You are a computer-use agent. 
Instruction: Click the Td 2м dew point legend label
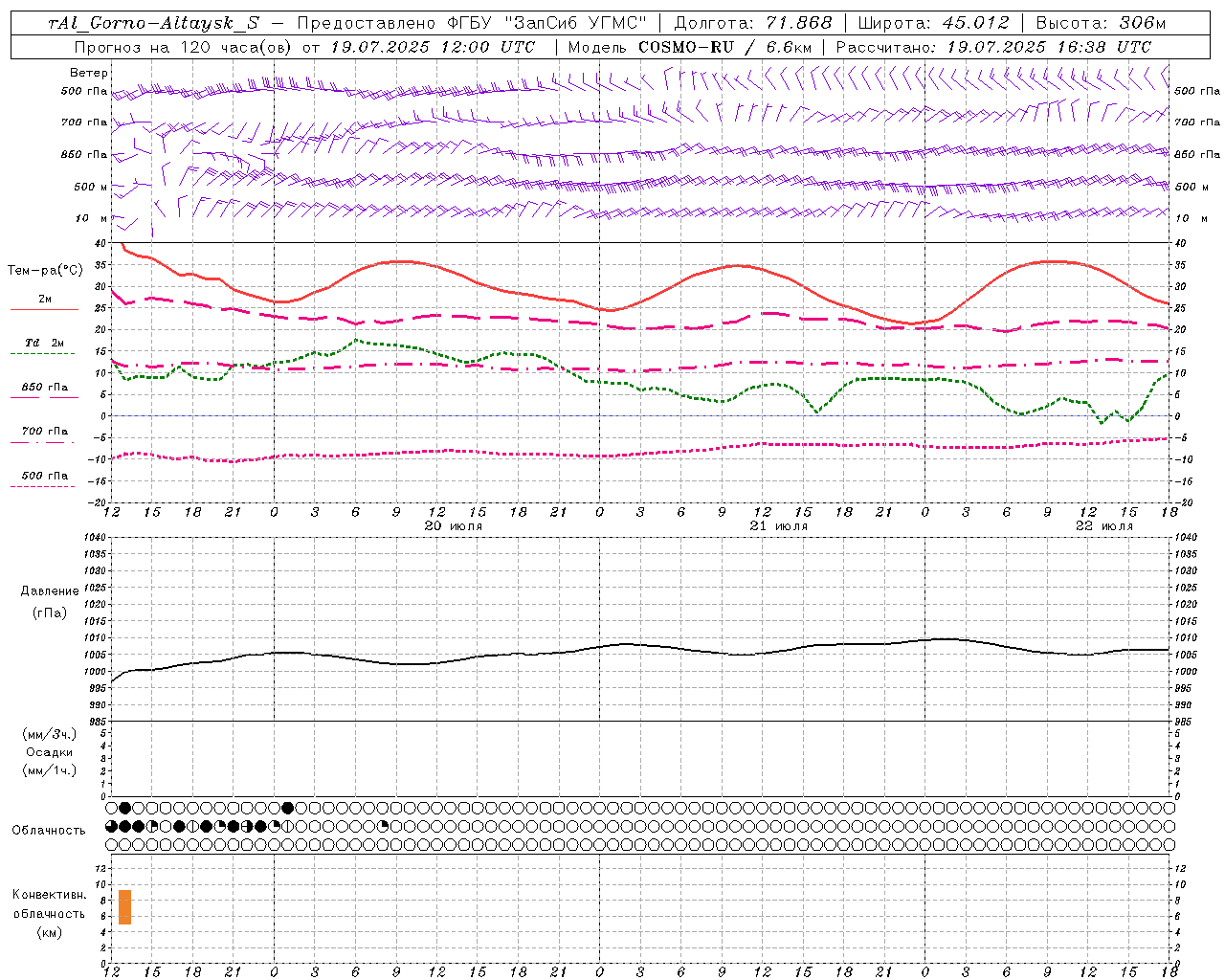tap(44, 343)
